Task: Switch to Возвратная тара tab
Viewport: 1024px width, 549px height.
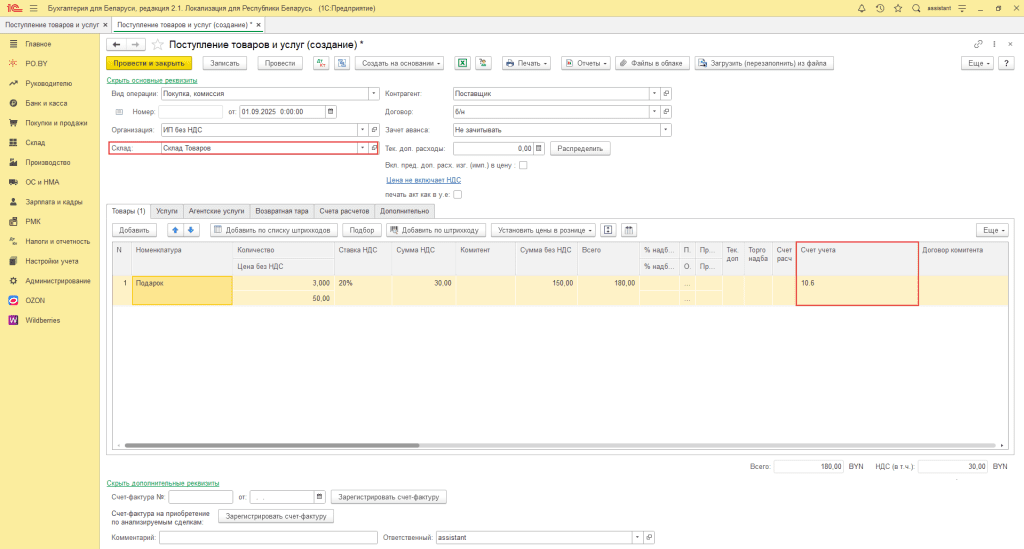Action: click(x=281, y=211)
